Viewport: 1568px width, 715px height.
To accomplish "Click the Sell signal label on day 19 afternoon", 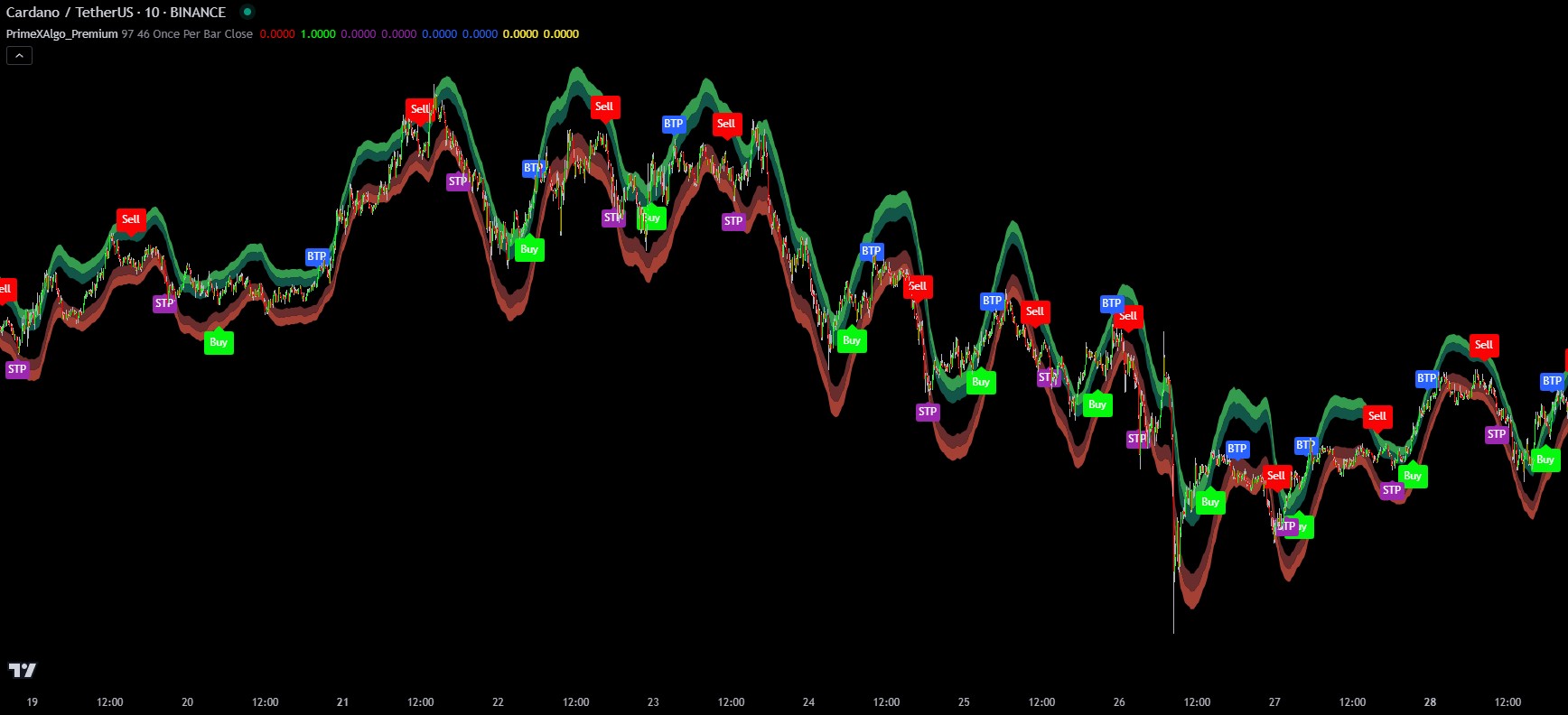I will pos(131,219).
